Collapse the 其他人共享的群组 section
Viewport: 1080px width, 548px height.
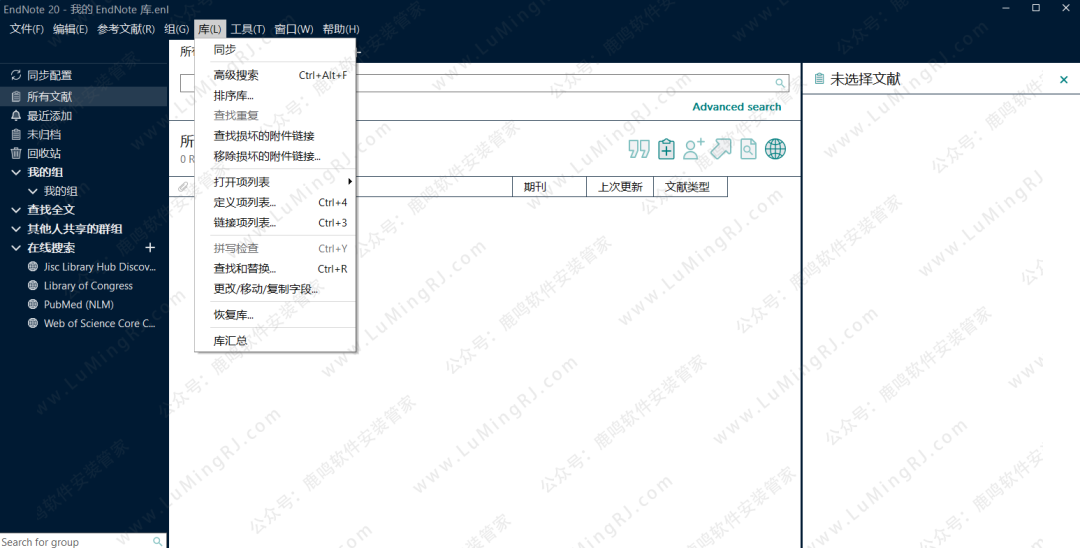pos(16,229)
